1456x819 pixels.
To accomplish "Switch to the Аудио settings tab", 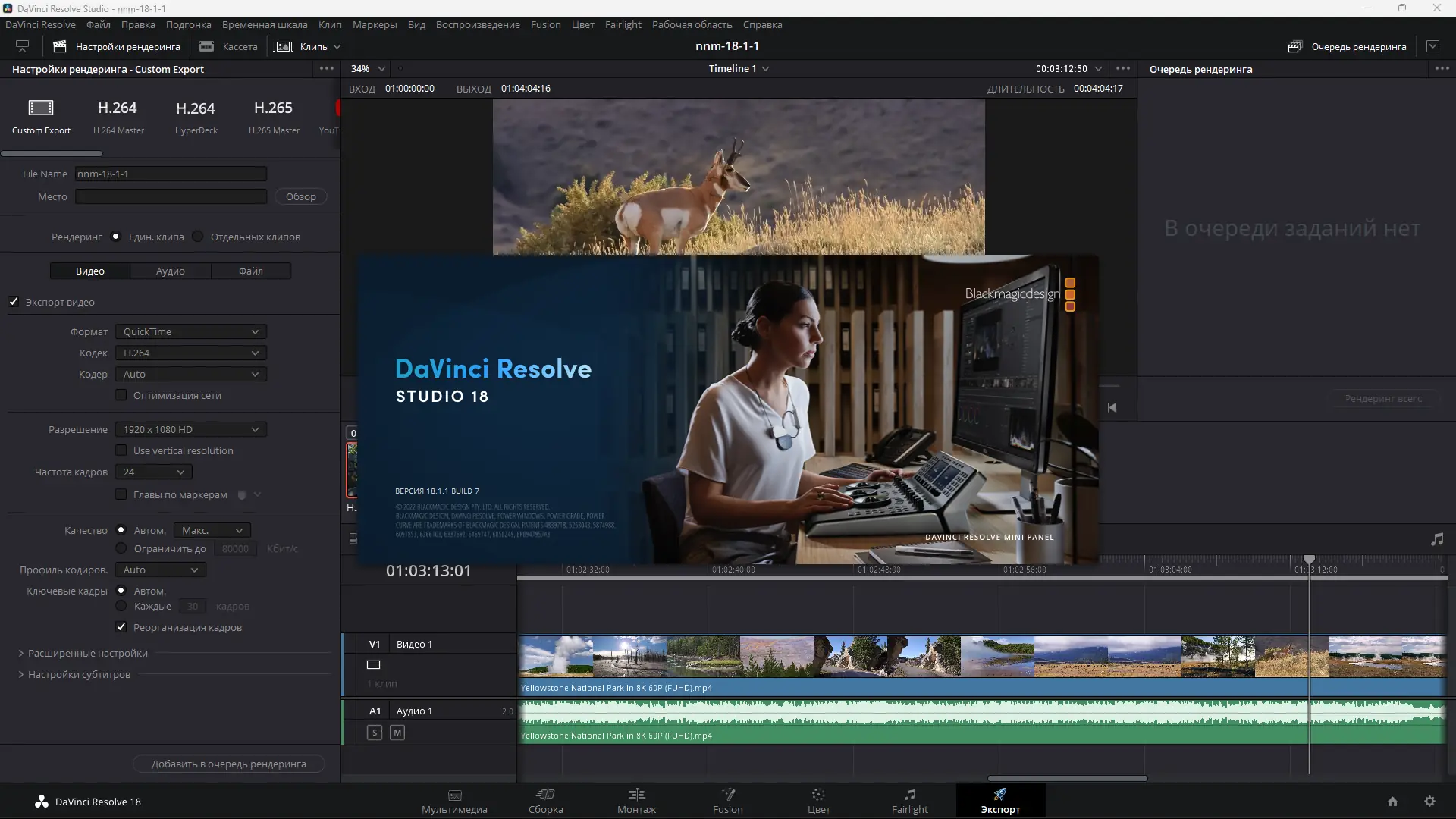I will (170, 271).
